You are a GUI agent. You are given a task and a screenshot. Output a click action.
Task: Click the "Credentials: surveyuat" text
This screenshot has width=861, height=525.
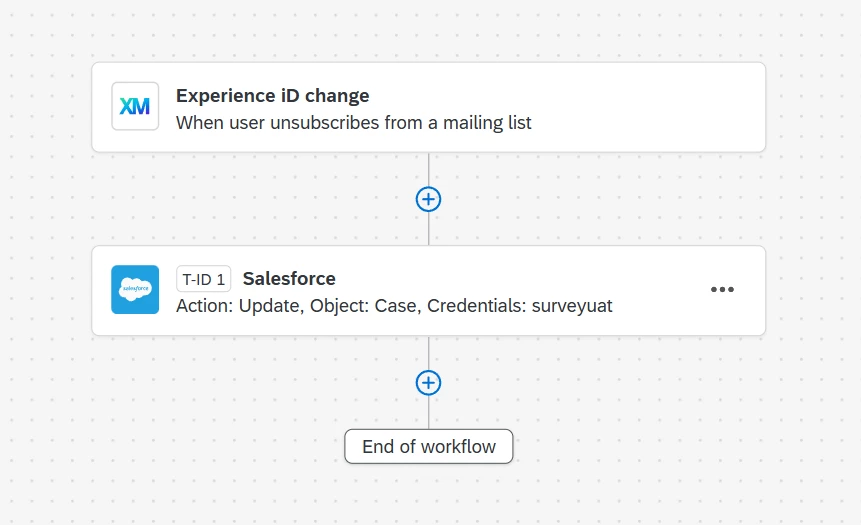point(519,306)
